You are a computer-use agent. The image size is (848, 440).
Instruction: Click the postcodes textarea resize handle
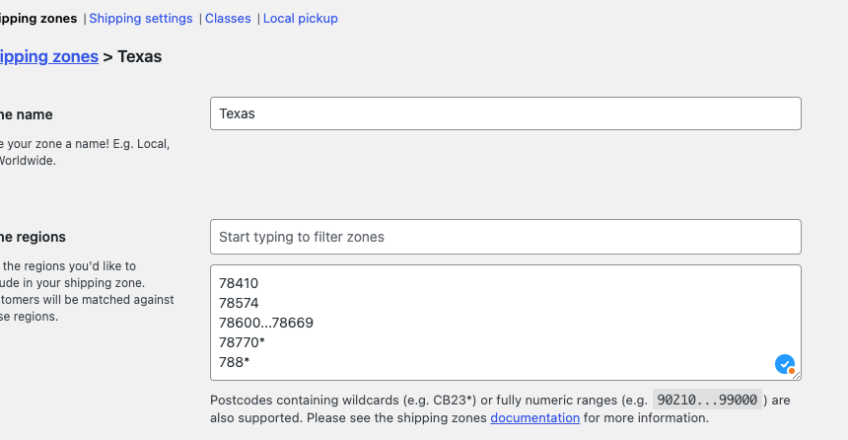[796, 375]
